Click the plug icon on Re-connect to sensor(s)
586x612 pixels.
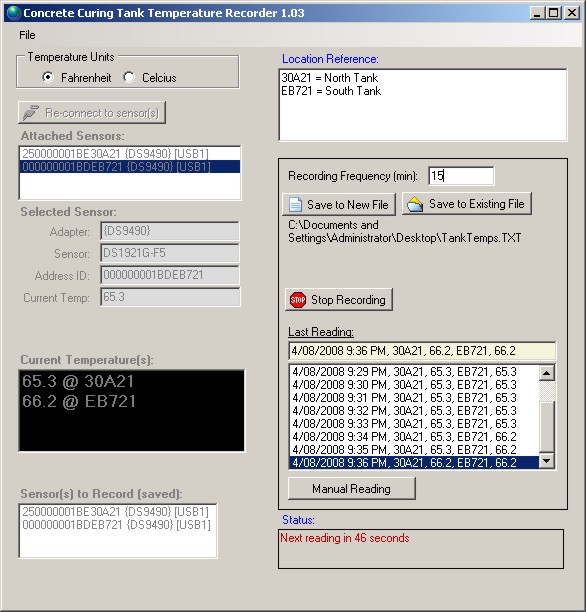point(31,113)
